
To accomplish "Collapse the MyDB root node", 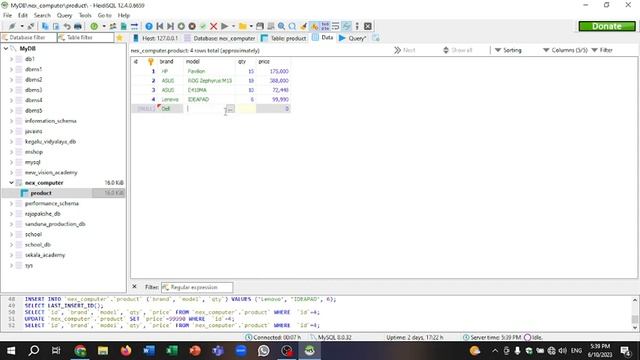I will pyautogui.click(x=6, y=49).
